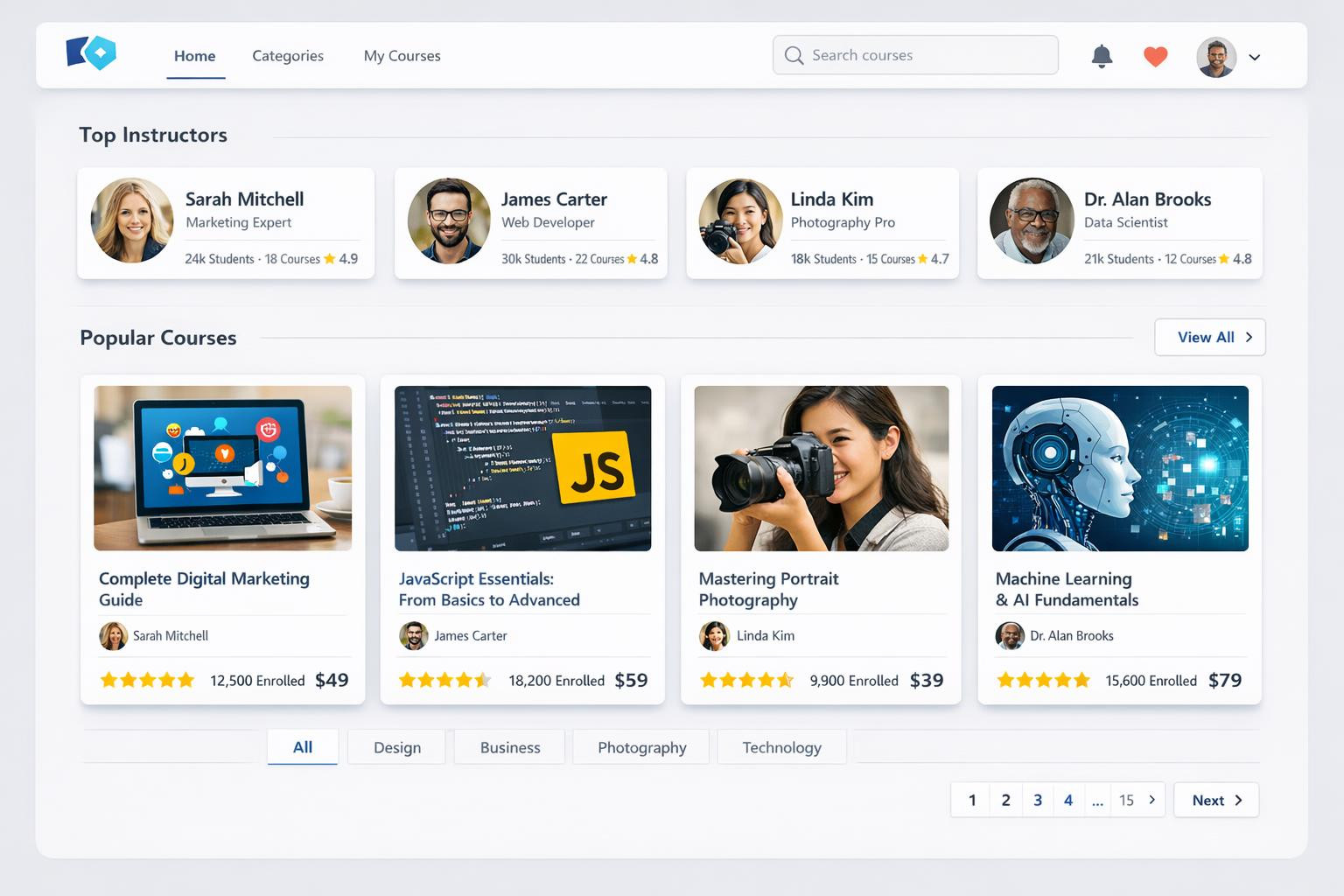Click star rating on Machine Learning course
1344x896 pixels.
[x=1043, y=680]
